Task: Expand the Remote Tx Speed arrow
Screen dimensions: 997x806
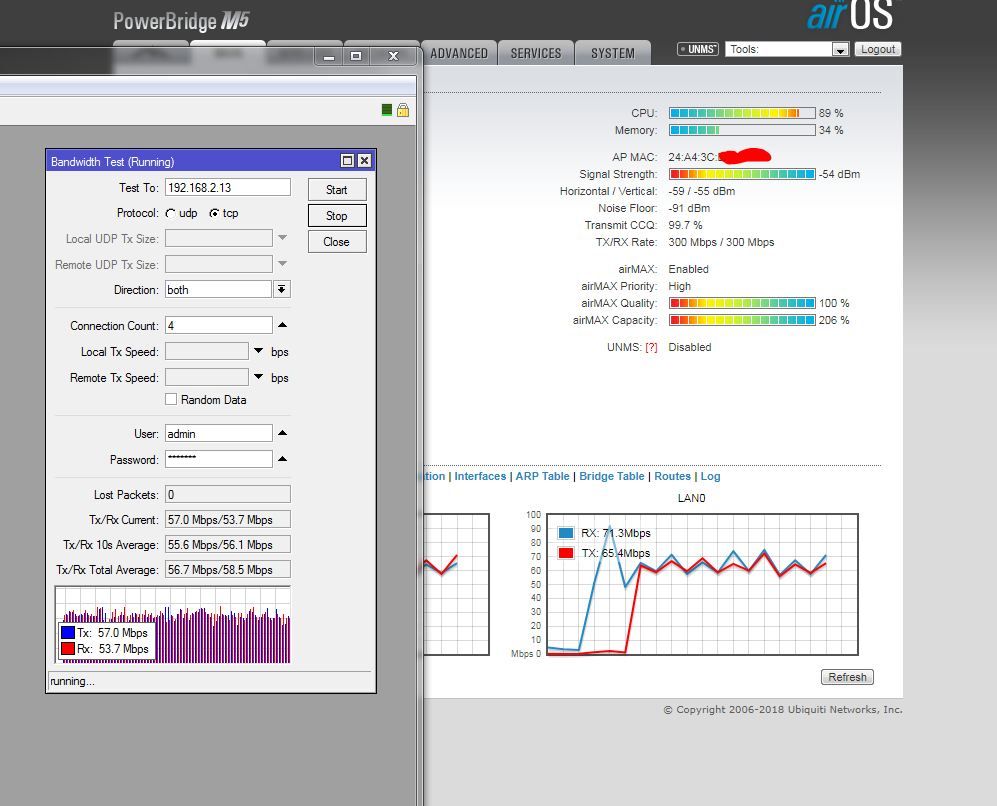Action: tap(258, 377)
